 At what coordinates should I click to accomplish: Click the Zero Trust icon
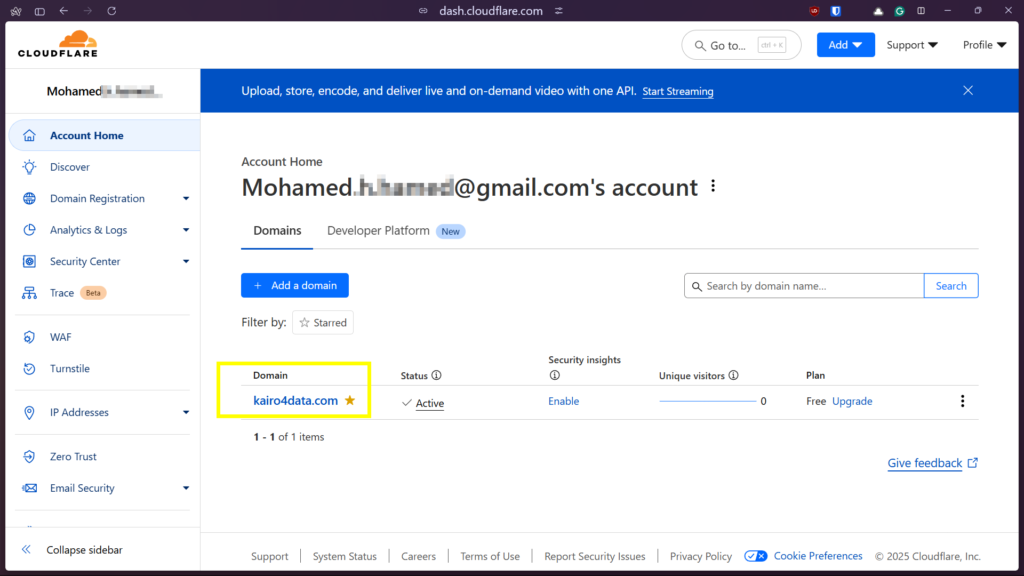29,456
